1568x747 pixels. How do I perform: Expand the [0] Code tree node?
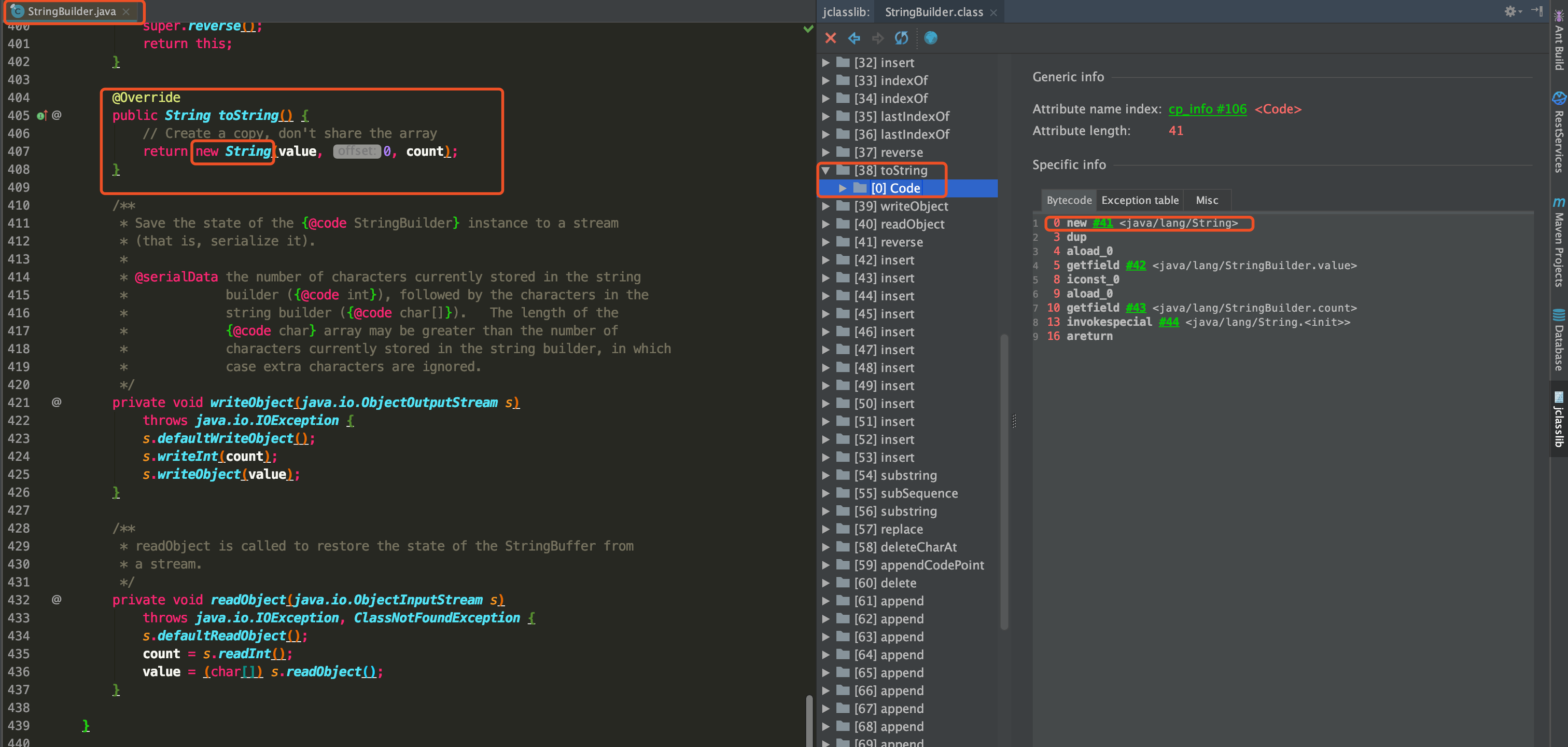[843, 189]
